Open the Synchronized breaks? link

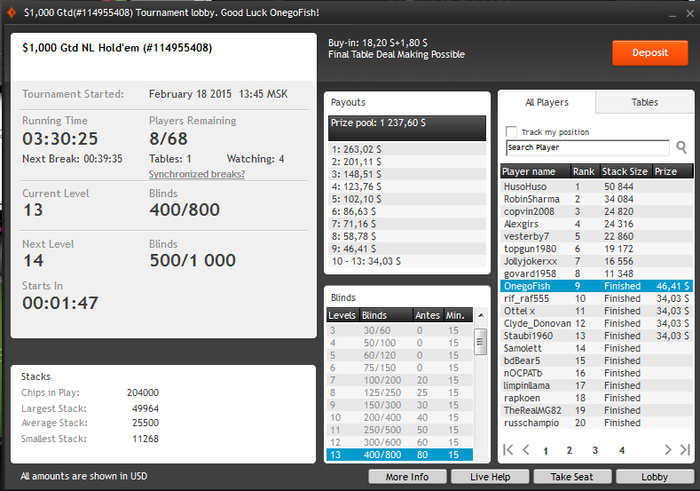point(197,174)
